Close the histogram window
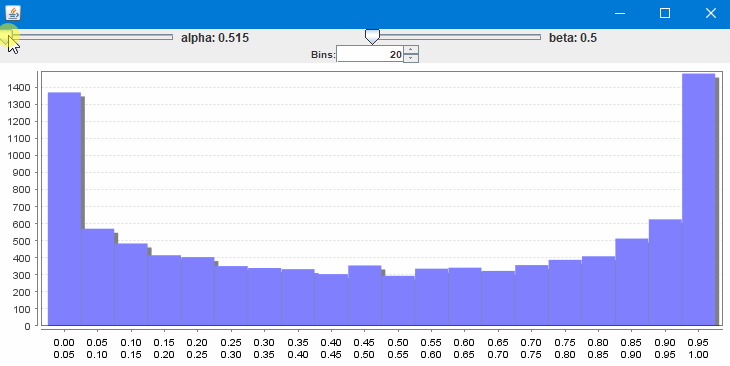730x366 pixels. click(710, 14)
